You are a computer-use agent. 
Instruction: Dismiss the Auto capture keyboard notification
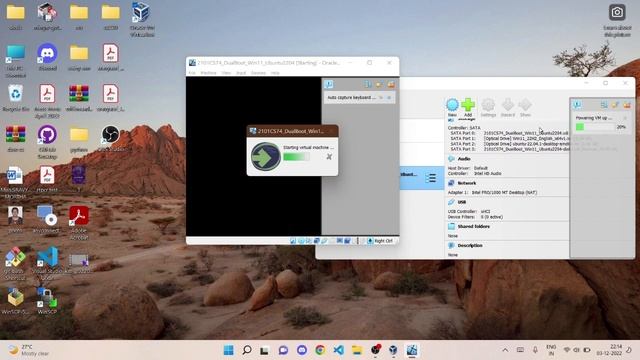(x=389, y=98)
